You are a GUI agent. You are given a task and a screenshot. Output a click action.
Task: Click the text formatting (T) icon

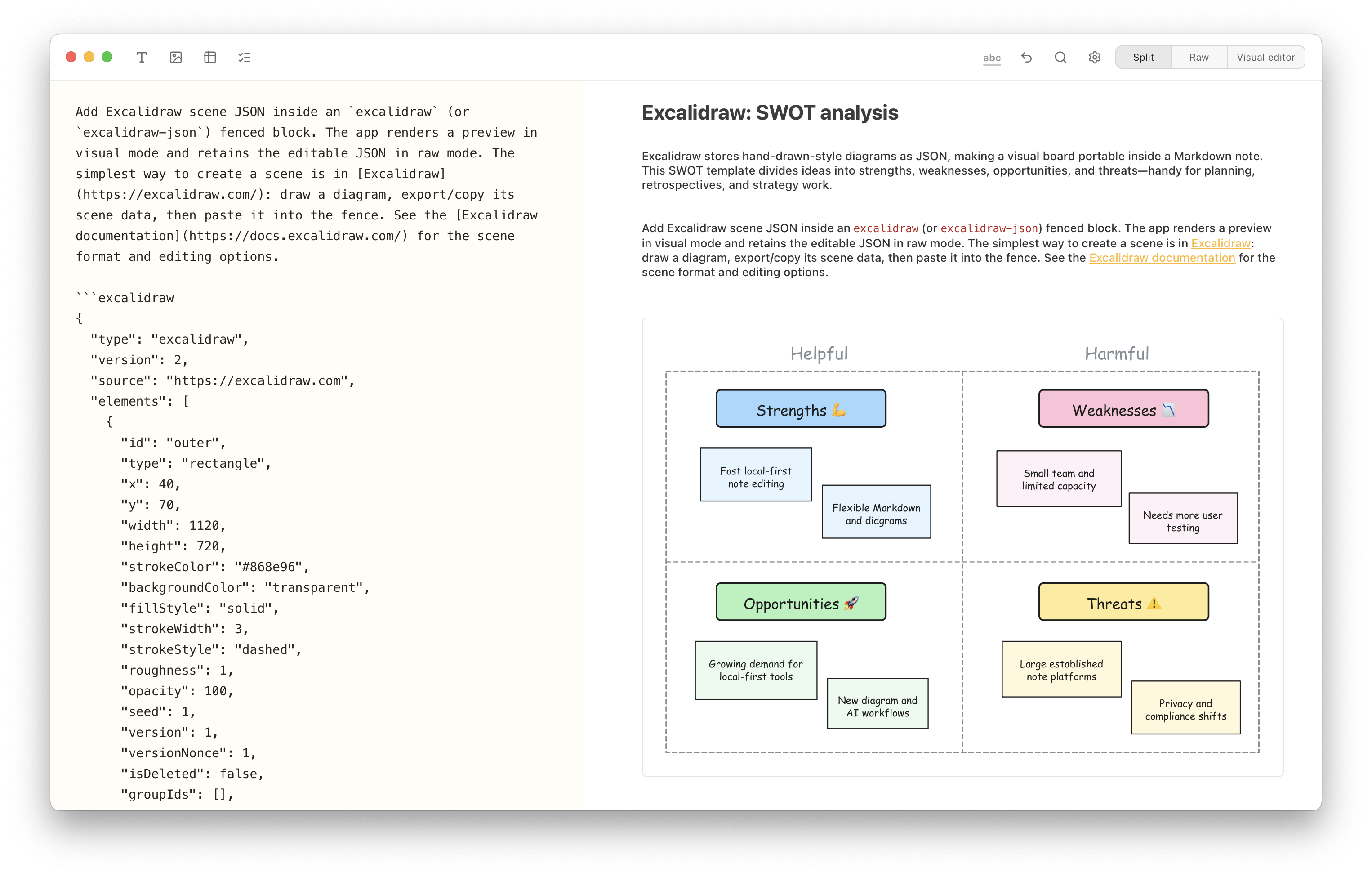point(142,57)
